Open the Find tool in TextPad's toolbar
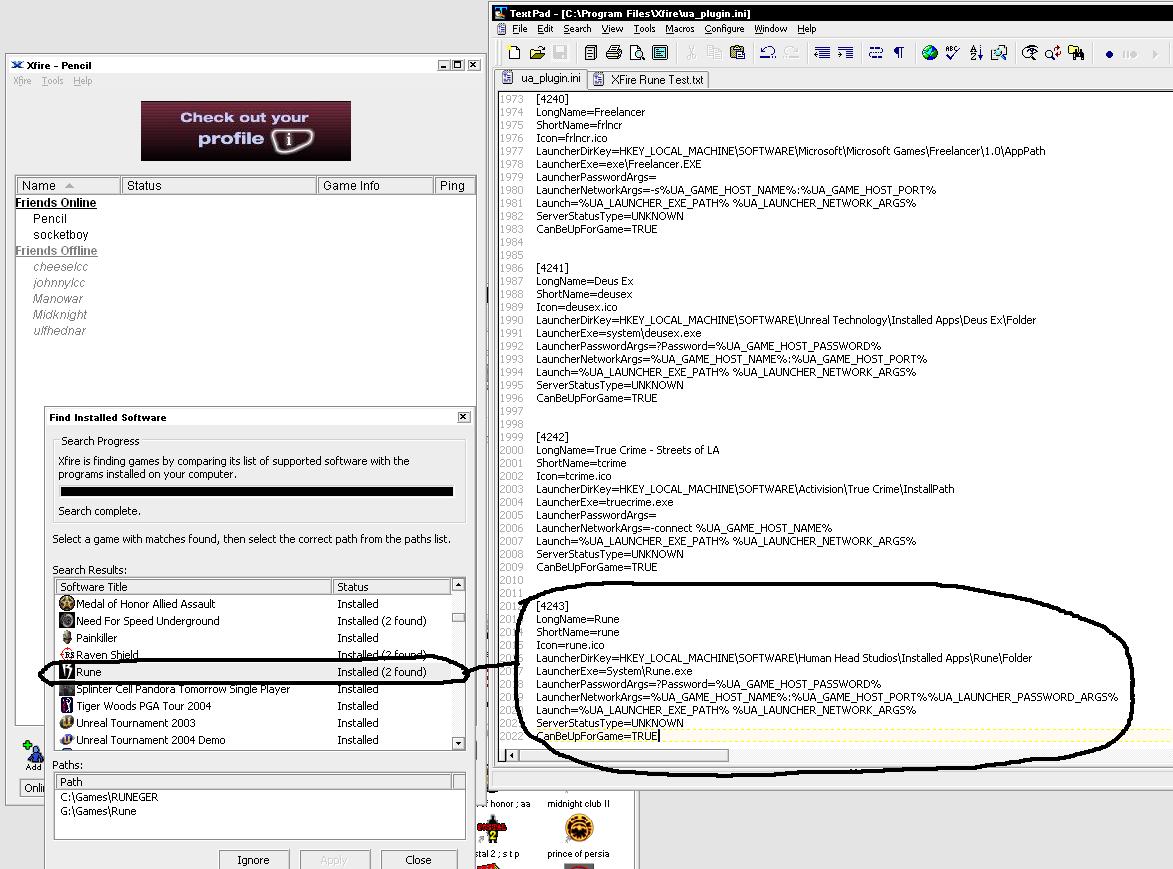 [1029, 52]
